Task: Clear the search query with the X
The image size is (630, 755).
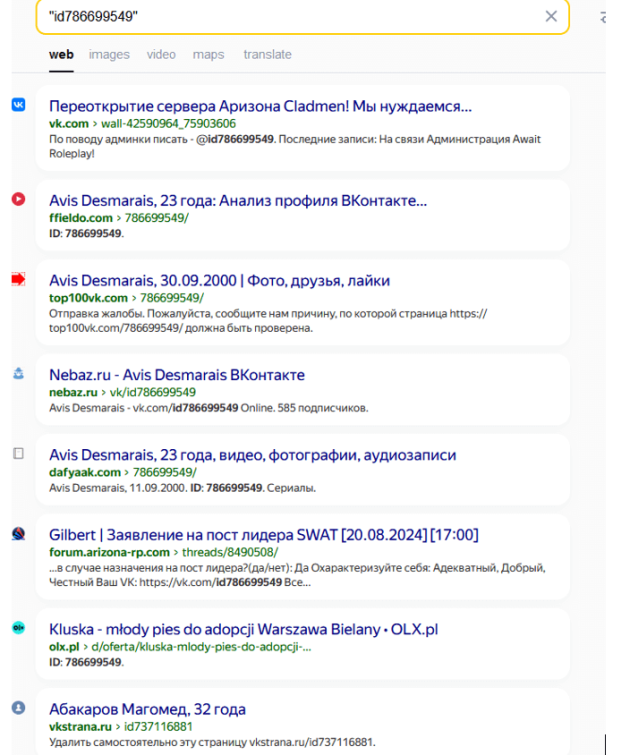Action: pyautogui.click(x=551, y=16)
